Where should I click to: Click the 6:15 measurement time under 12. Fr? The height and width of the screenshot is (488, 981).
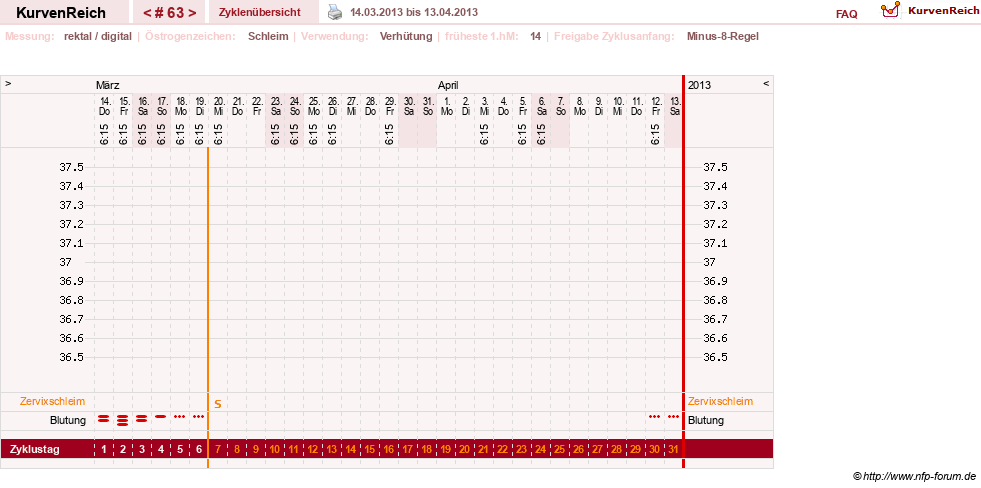[x=656, y=134]
